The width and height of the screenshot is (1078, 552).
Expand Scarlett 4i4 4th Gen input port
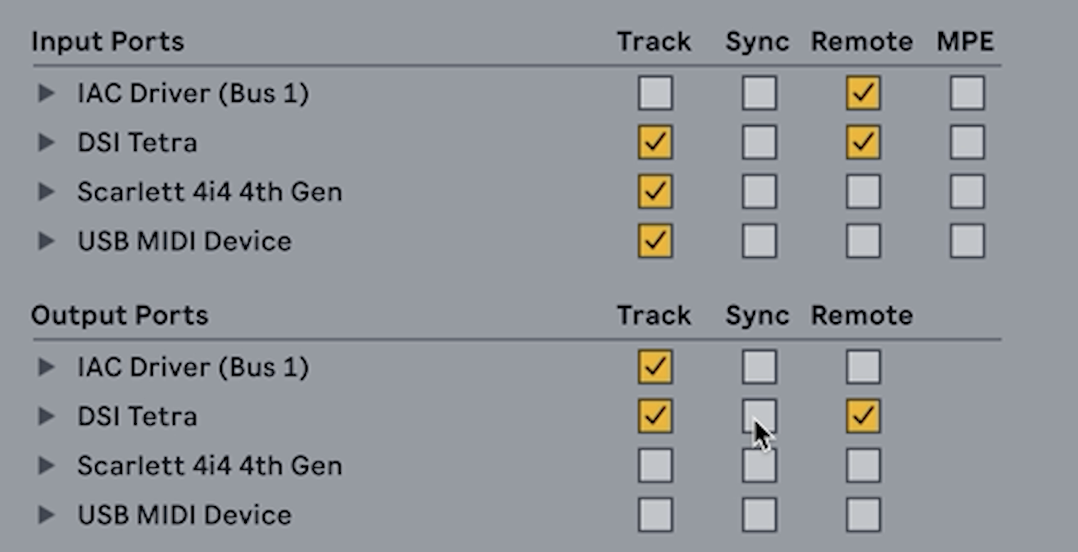[46, 192]
